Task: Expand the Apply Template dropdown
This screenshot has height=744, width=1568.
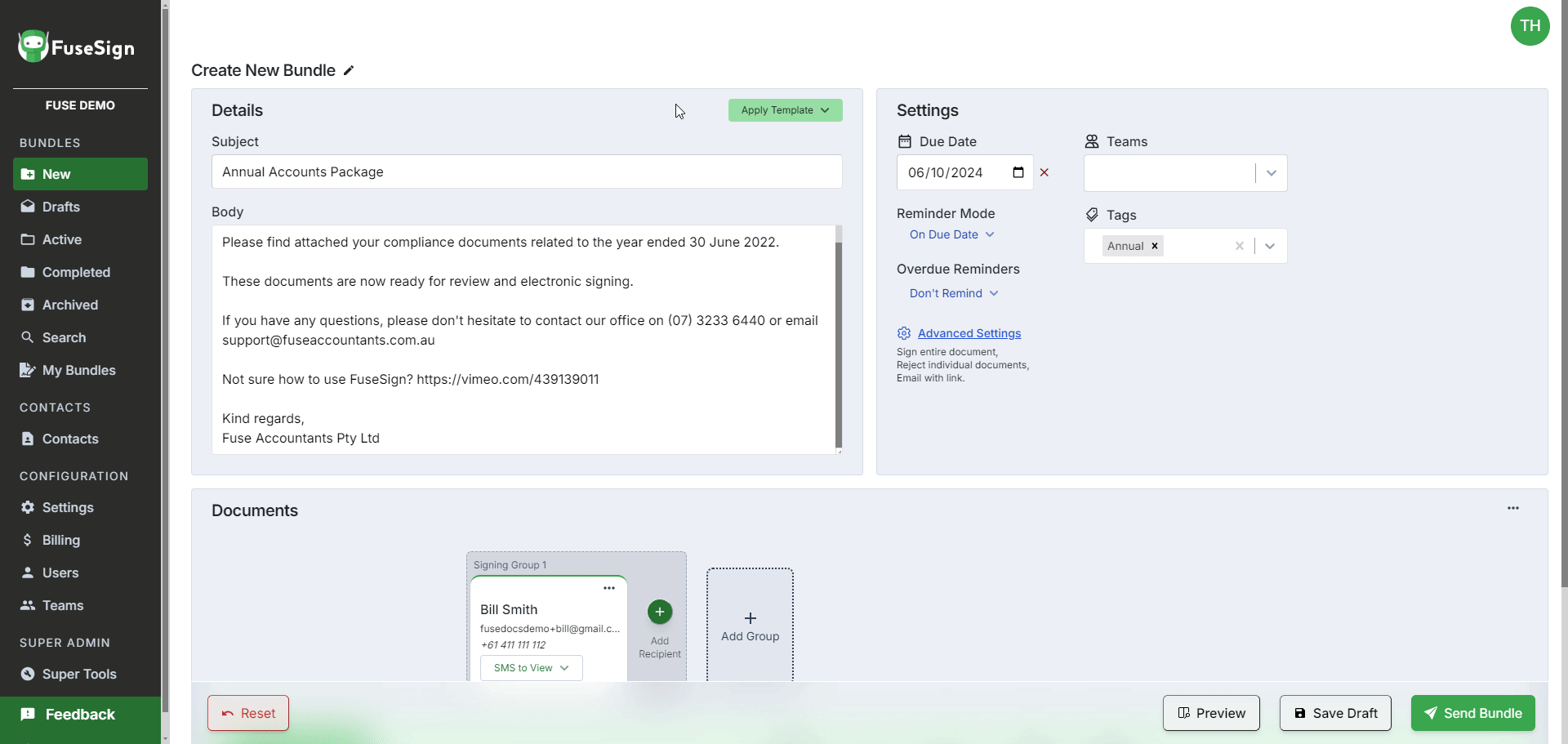Action: (785, 110)
